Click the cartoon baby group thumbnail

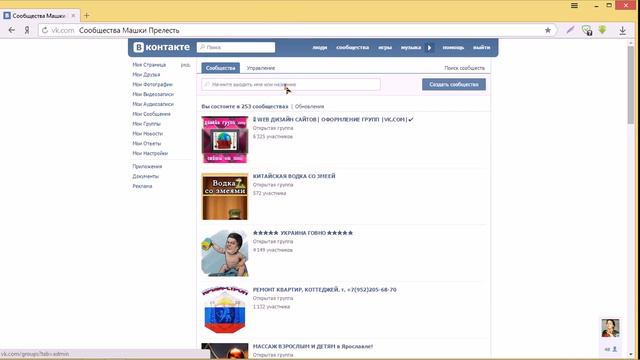[224, 253]
